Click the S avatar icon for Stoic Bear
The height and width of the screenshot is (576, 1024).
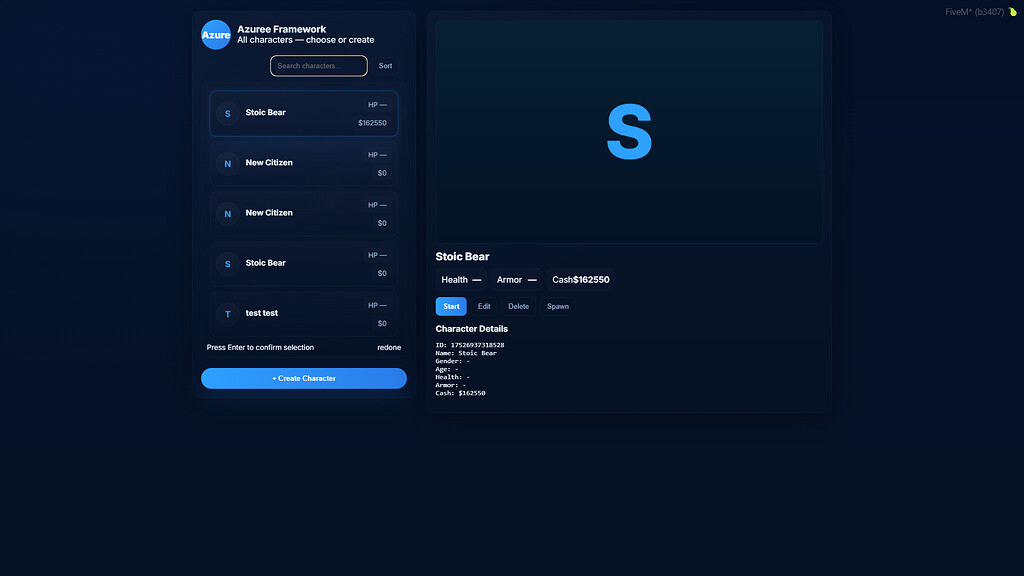pyautogui.click(x=227, y=113)
